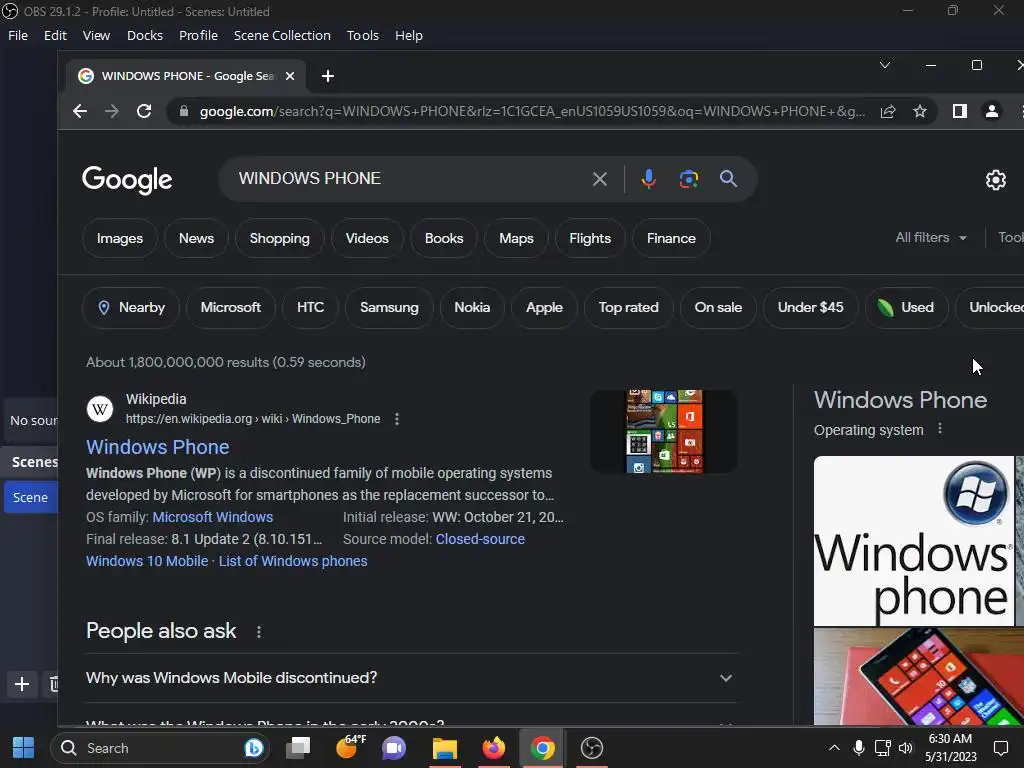Open the Chrome profile avatar
The image size is (1024, 768).
(x=991, y=111)
